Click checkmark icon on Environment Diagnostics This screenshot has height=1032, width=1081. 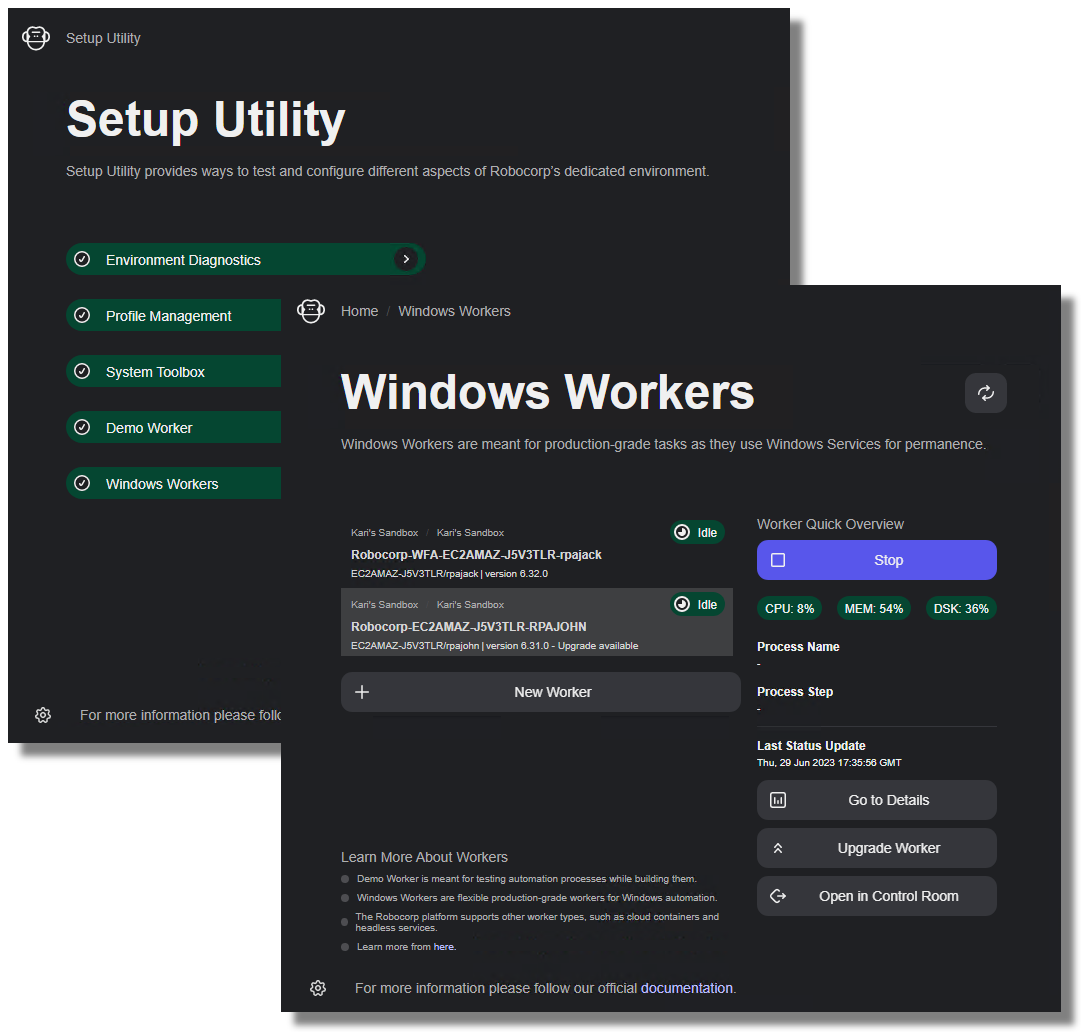tap(82, 259)
